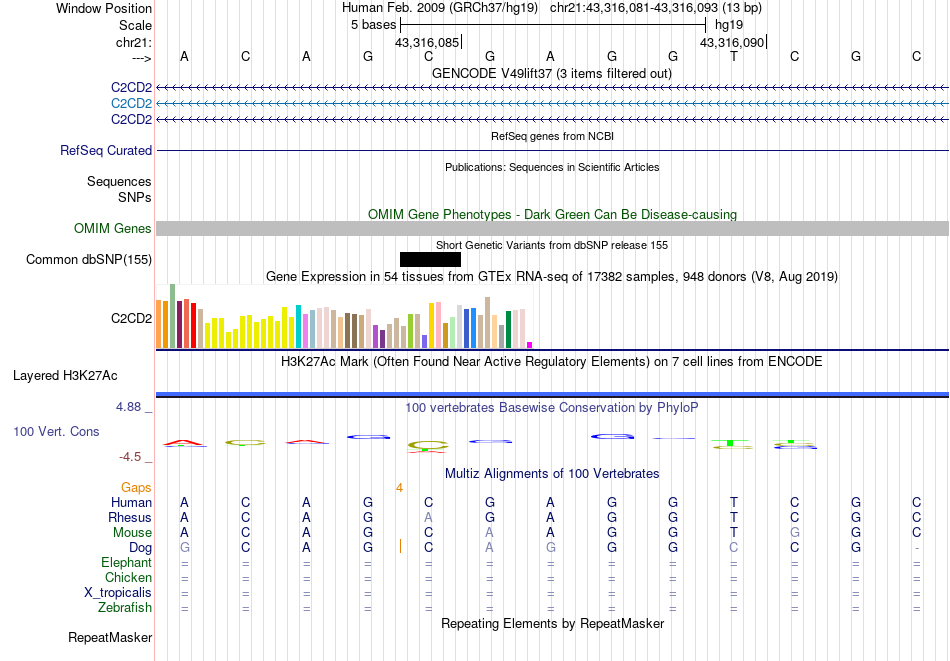
Task: Click the OMIM Gene Phenotypes track title
Action: (552, 214)
